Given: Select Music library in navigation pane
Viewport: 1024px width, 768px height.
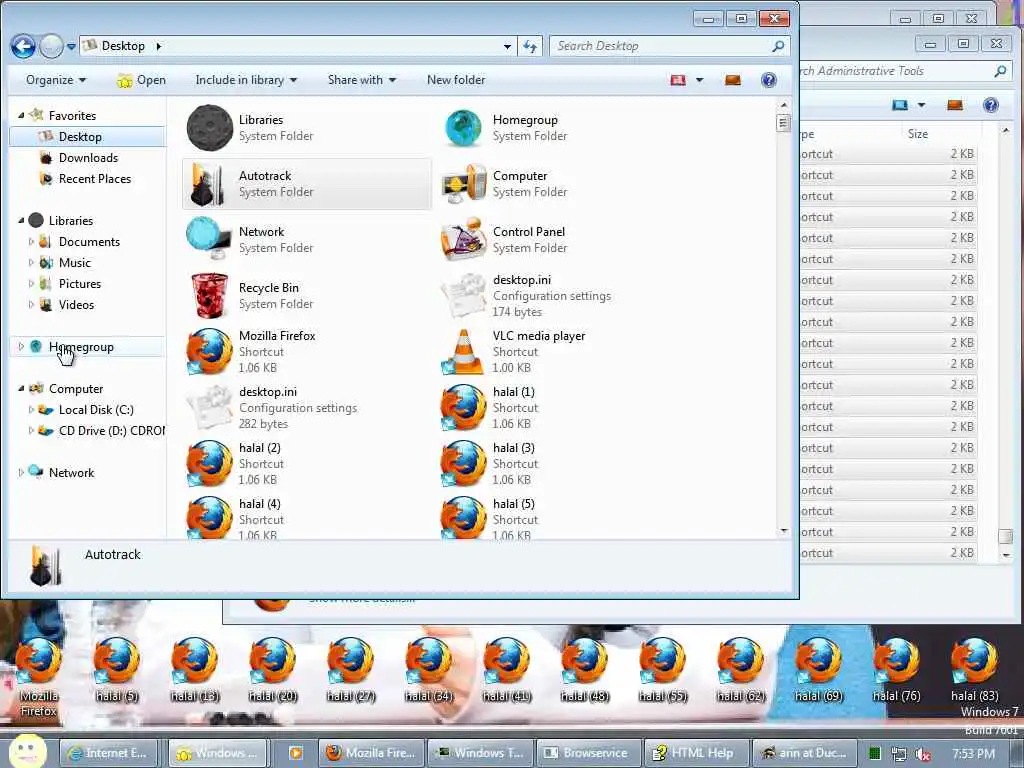Looking at the screenshot, I should coord(74,263).
